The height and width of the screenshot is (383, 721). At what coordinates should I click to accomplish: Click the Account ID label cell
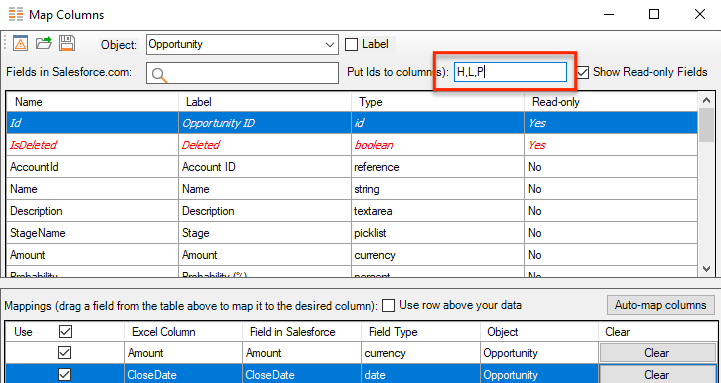pos(265,167)
